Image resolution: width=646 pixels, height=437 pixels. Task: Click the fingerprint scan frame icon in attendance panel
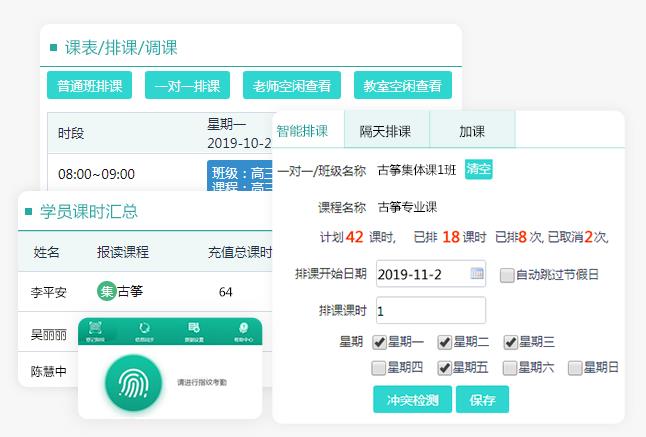coord(95,328)
